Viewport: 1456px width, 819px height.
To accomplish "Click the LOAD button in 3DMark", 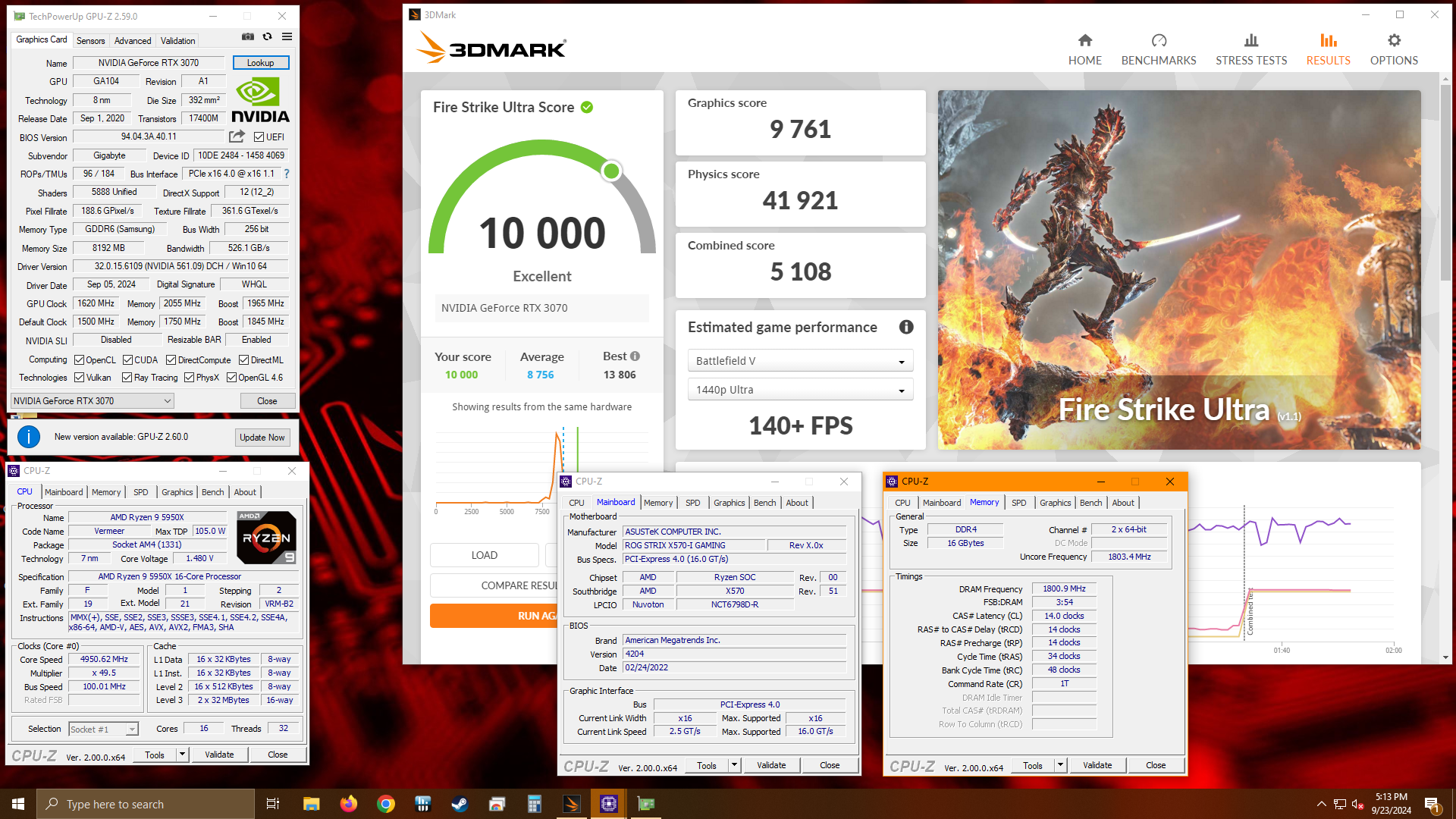I will [484, 555].
